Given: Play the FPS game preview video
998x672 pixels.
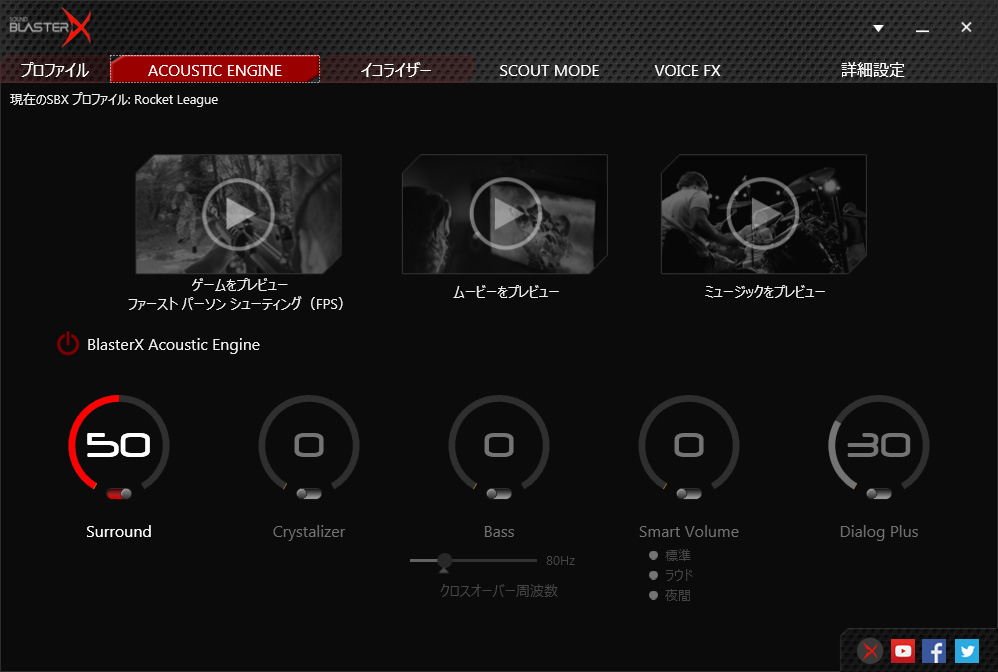Looking at the screenshot, I should pyautogui.click(x=238, y=213).
